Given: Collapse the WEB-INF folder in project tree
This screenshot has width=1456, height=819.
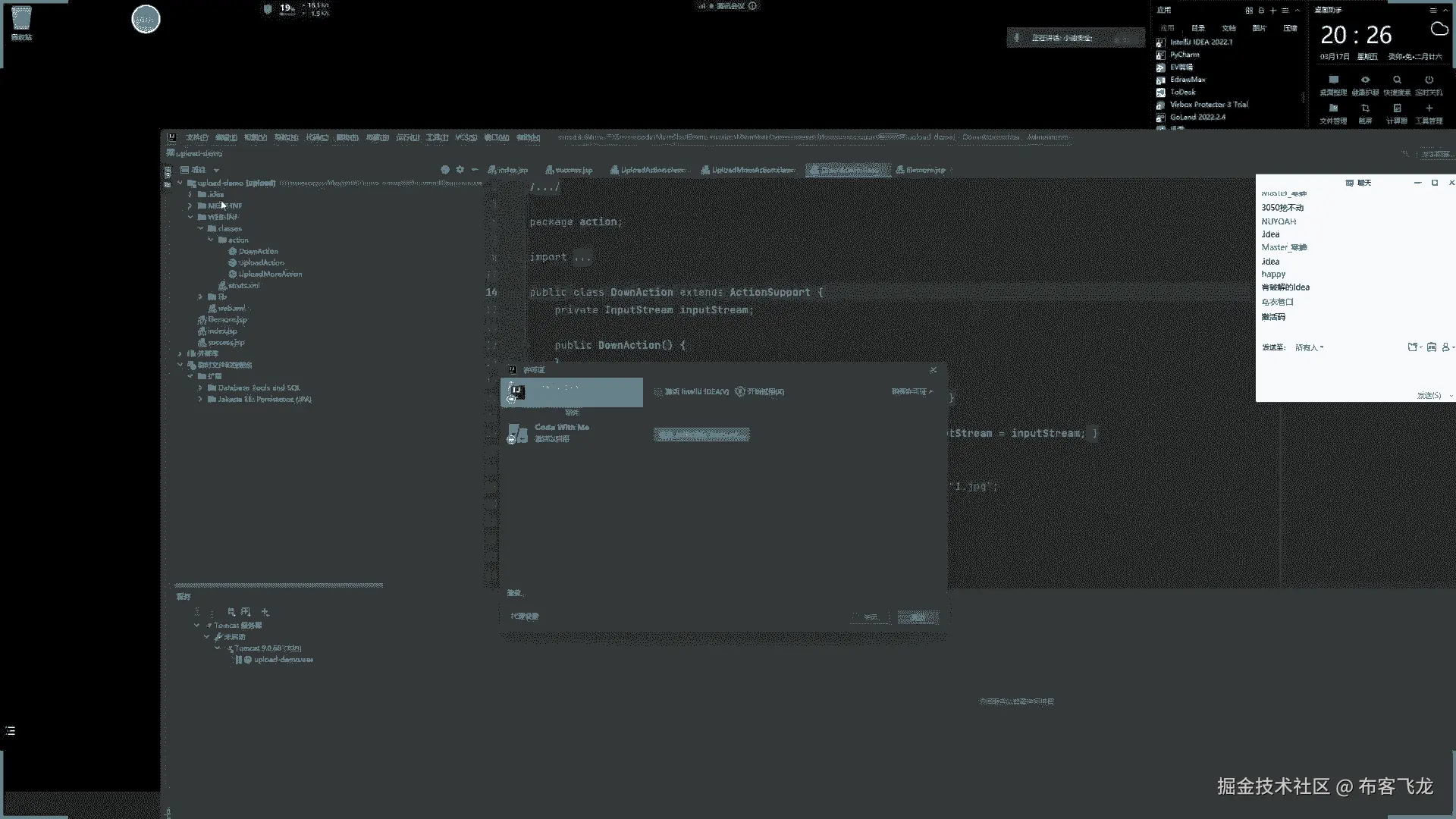Looking at the screenshot, I should pos(190,217).
